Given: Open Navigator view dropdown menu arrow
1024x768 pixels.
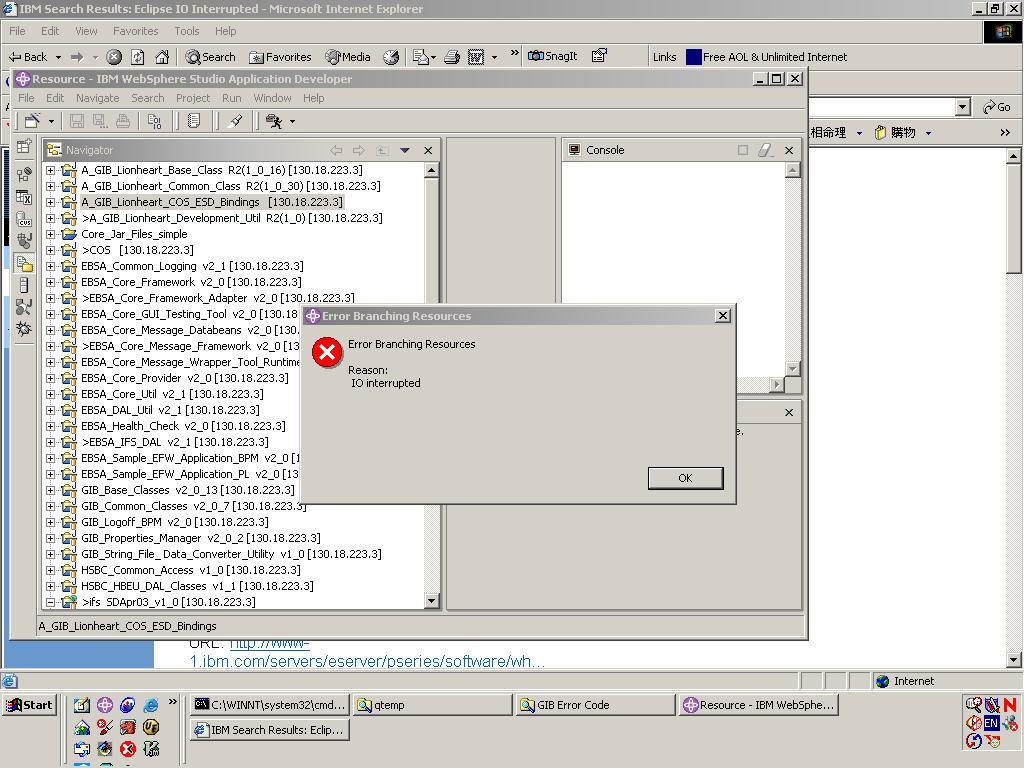Looking at the screenshot, I should pyautogui.click(x=405, y=150).
